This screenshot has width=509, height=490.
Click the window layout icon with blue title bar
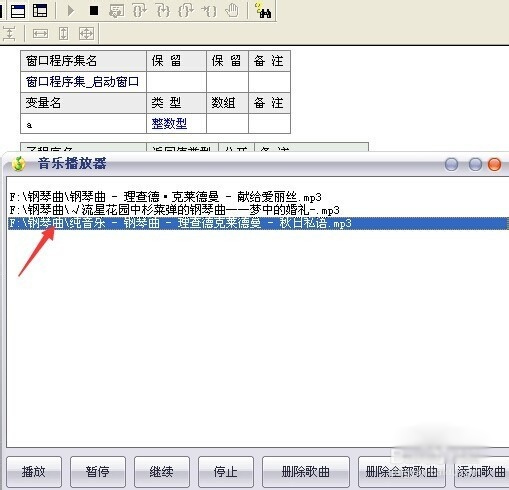pos(18,11)
